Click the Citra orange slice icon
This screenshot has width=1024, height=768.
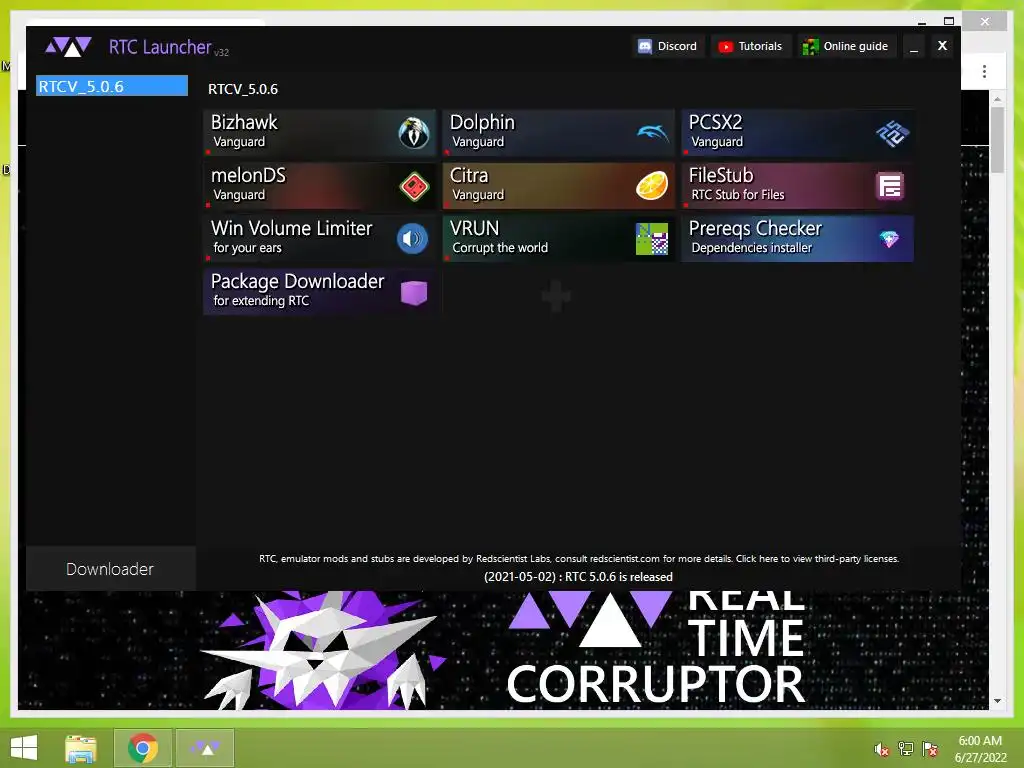tap(652, 185)
